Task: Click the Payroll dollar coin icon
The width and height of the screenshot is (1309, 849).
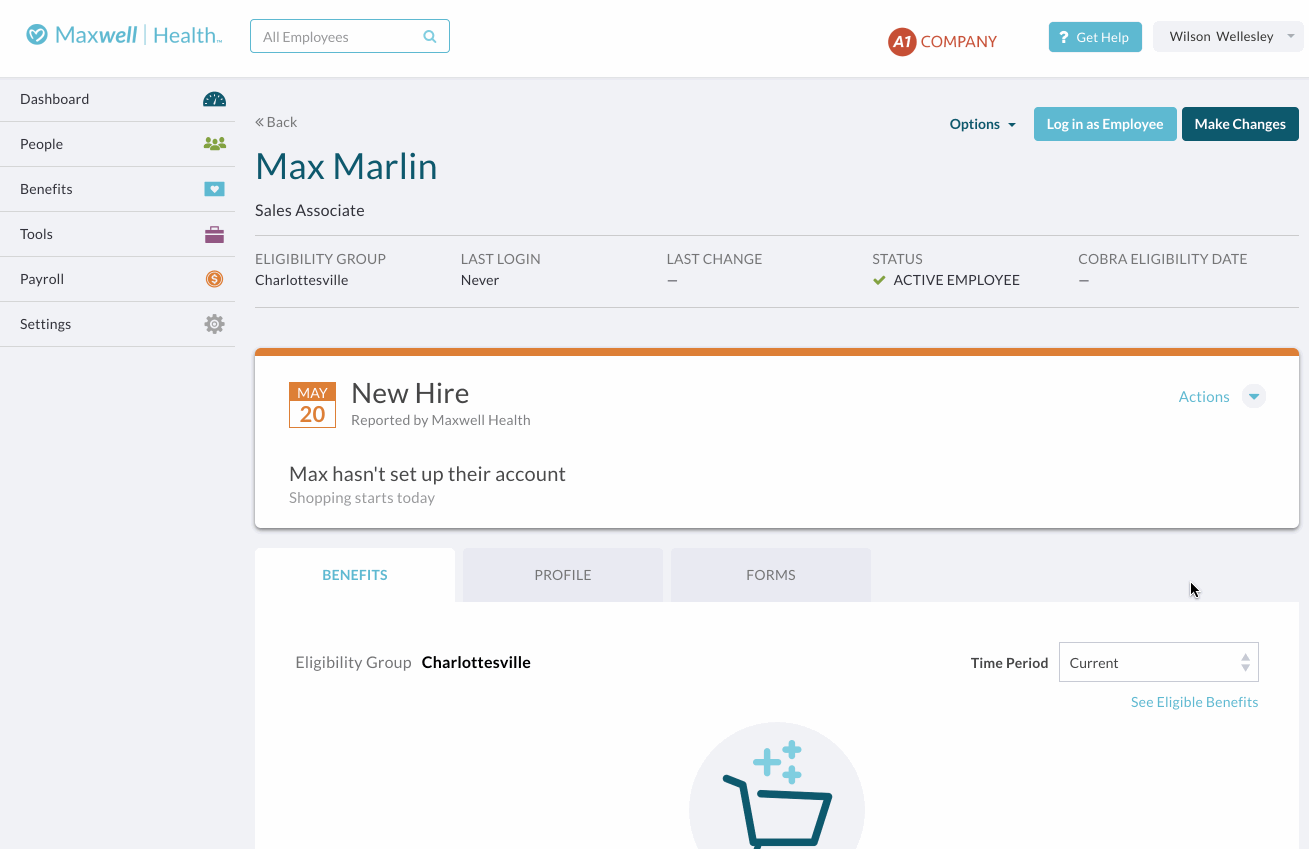Action: click(x=214, y=279)
